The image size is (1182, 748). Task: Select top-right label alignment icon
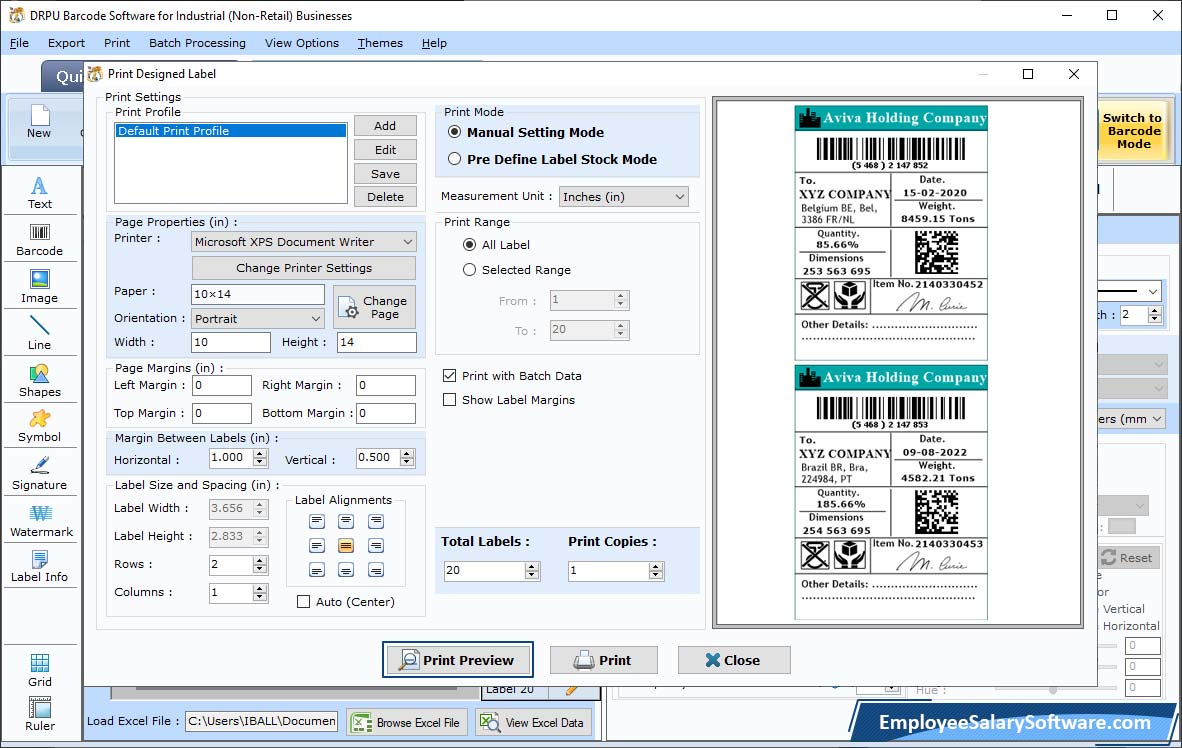click(x=375, y=521)
